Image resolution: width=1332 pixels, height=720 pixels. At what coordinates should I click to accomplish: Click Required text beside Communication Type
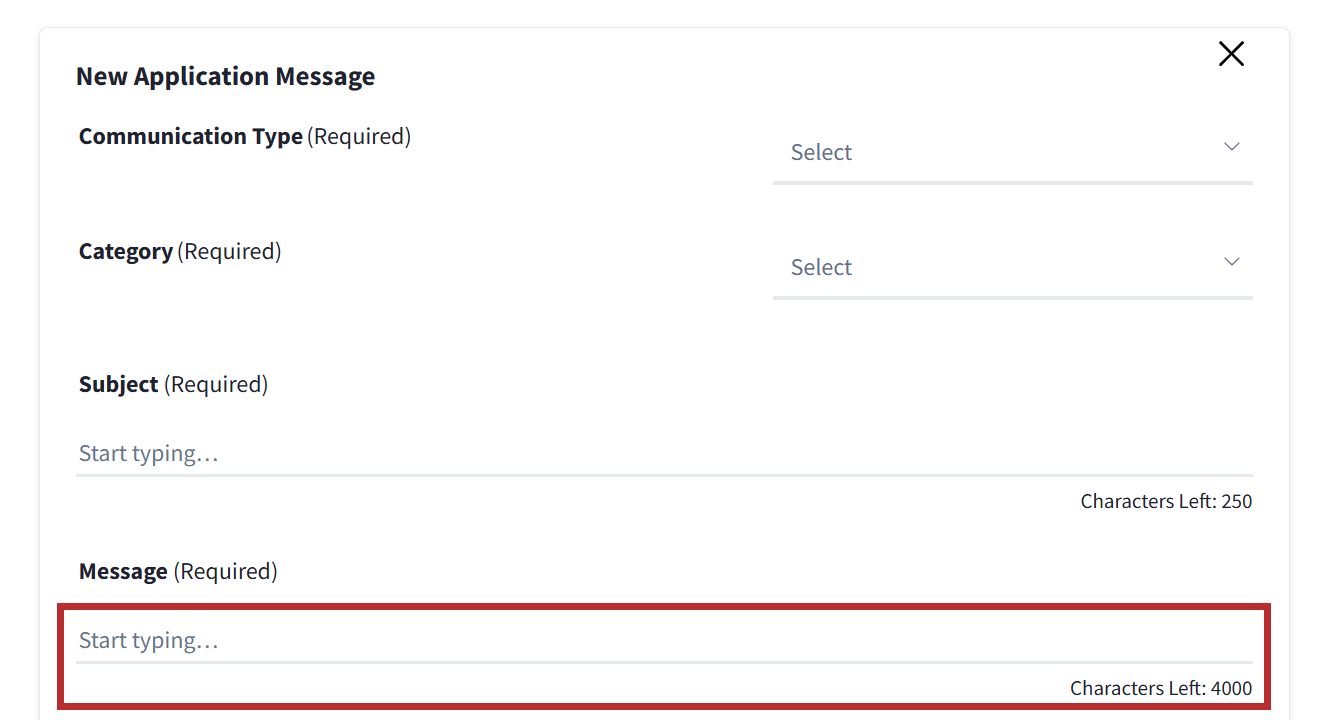click(359, 137)
